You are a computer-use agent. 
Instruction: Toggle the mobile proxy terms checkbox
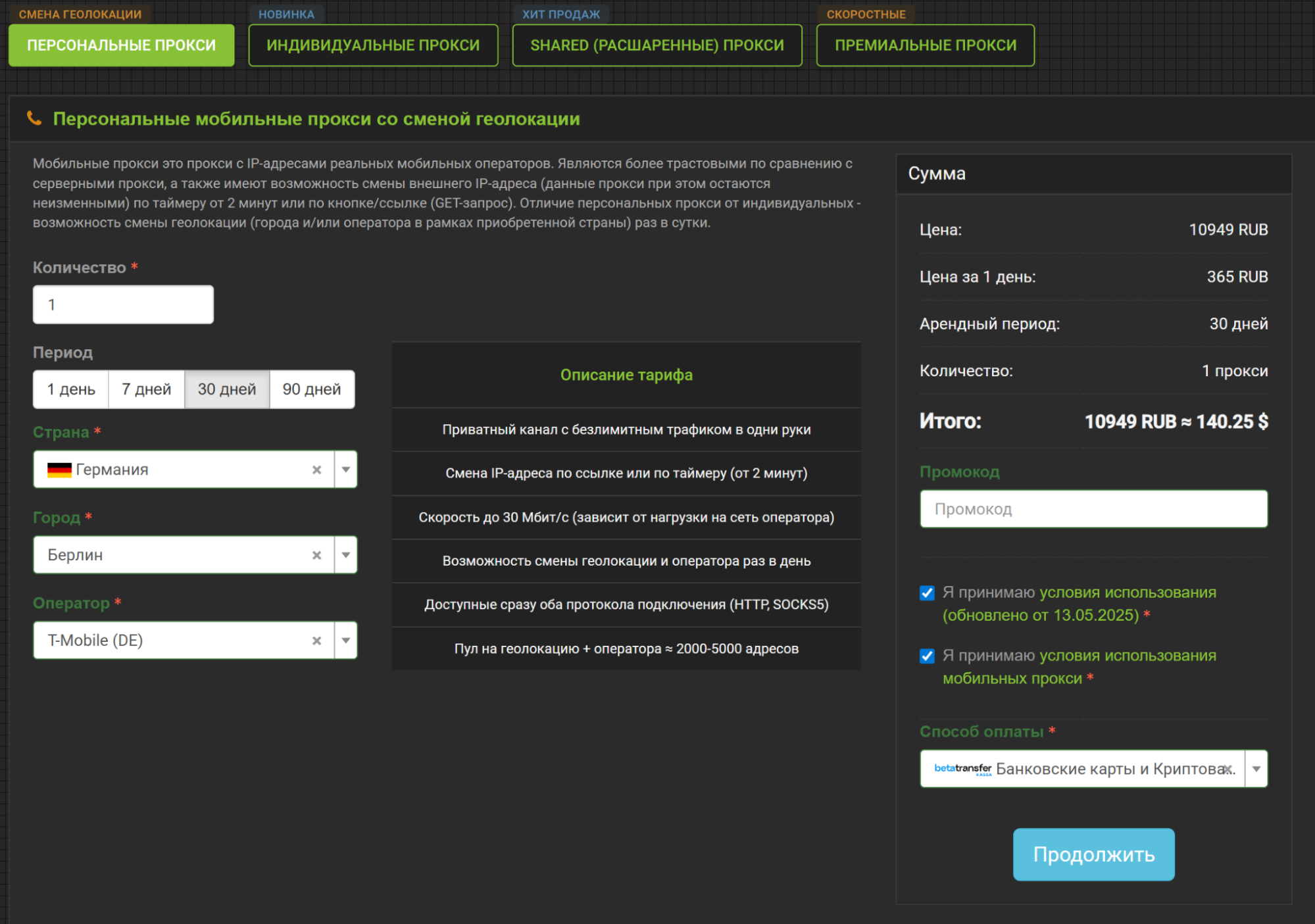pyautogui.click(x=927, y=656)
